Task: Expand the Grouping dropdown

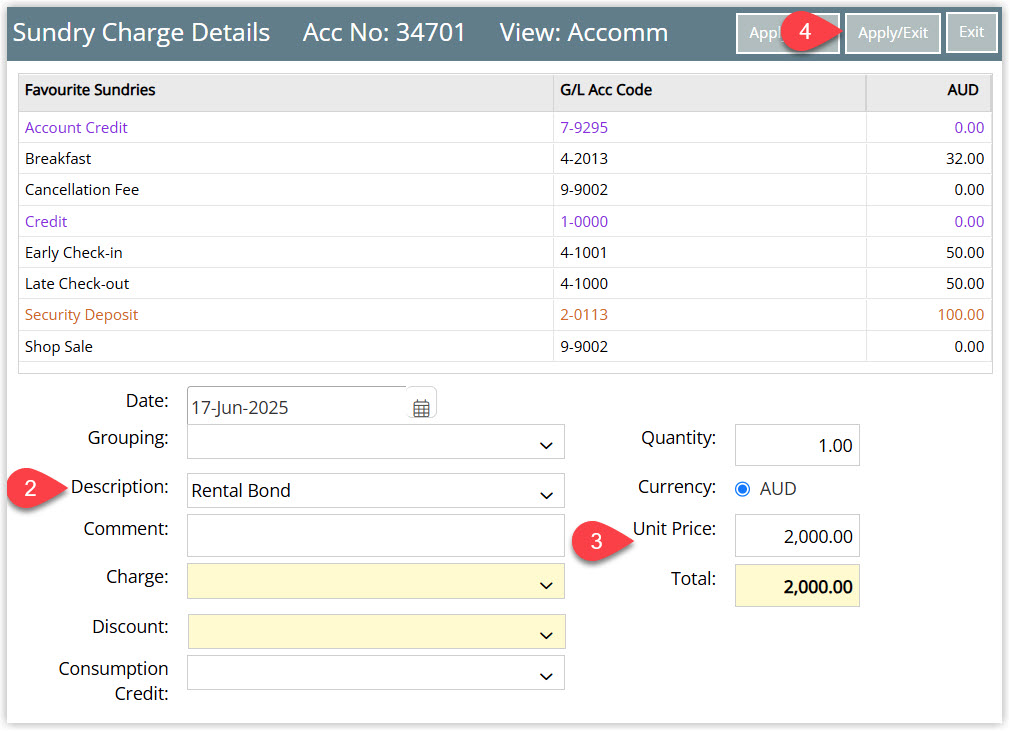Action: click(376, 442)
